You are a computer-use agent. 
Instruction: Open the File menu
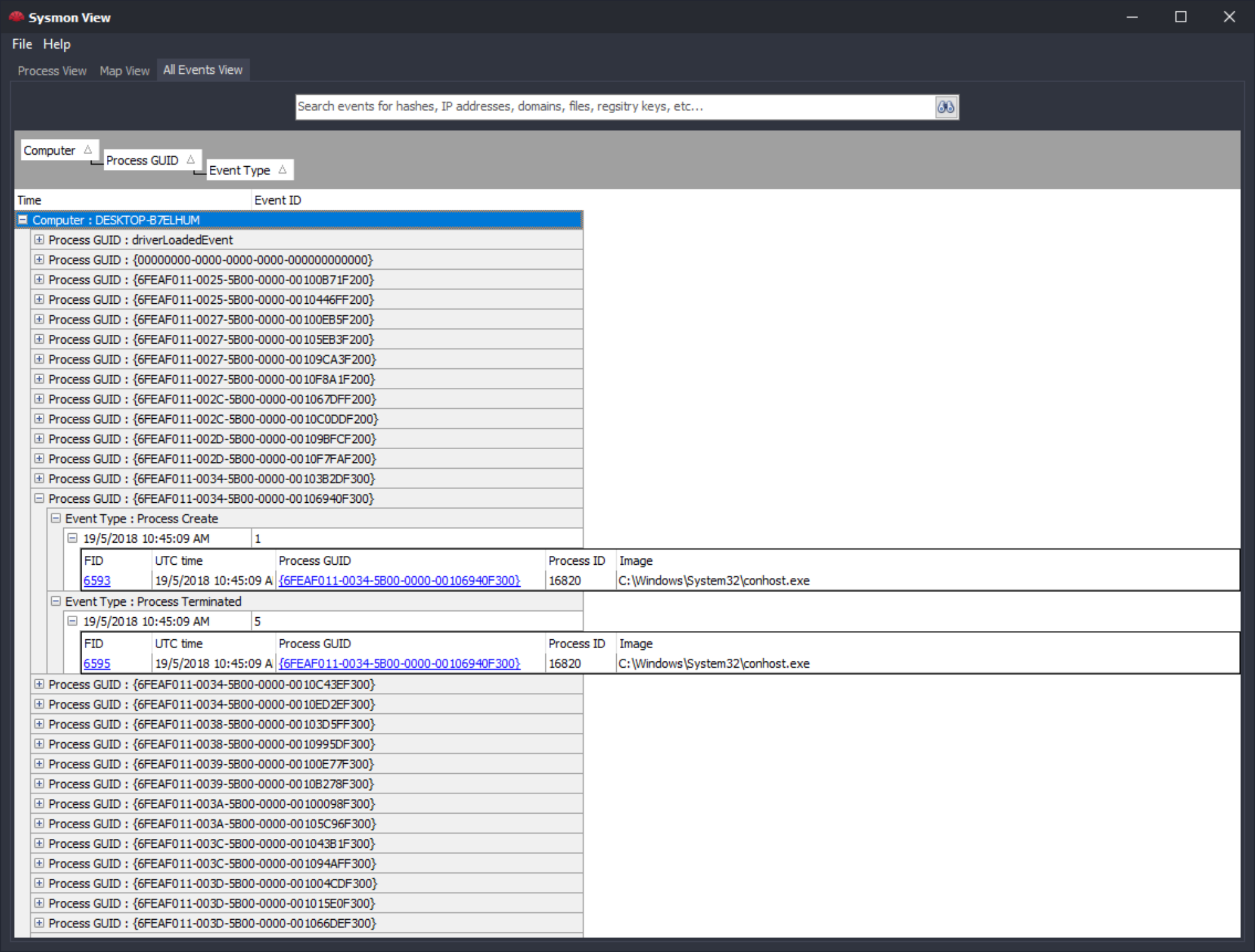(22, 44)
